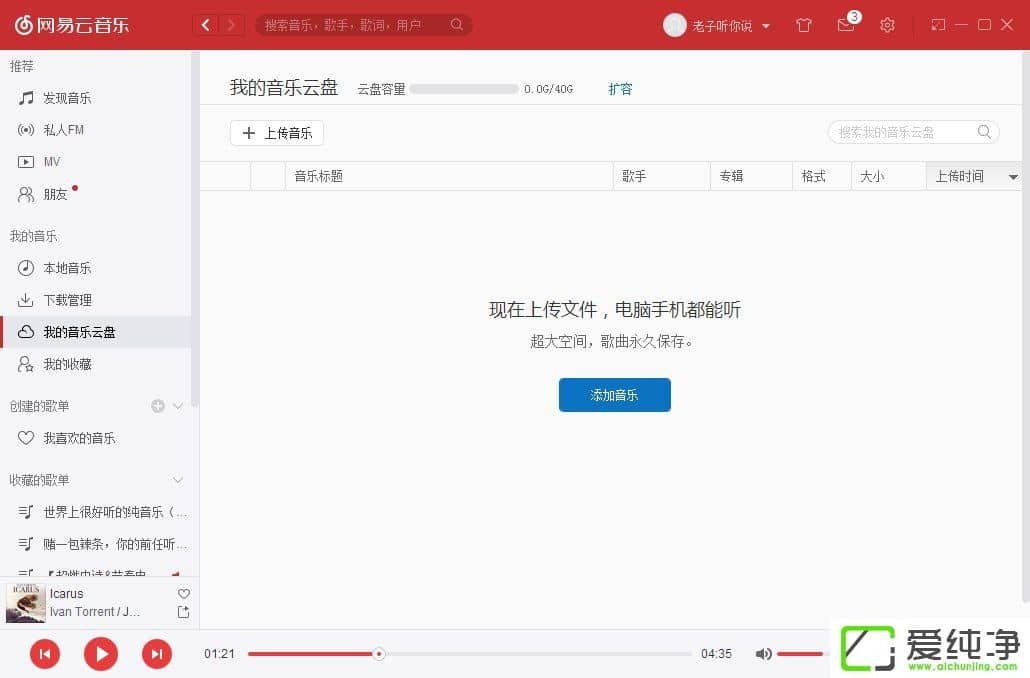Mute the volume speaker icon

[x=763, y=654]
